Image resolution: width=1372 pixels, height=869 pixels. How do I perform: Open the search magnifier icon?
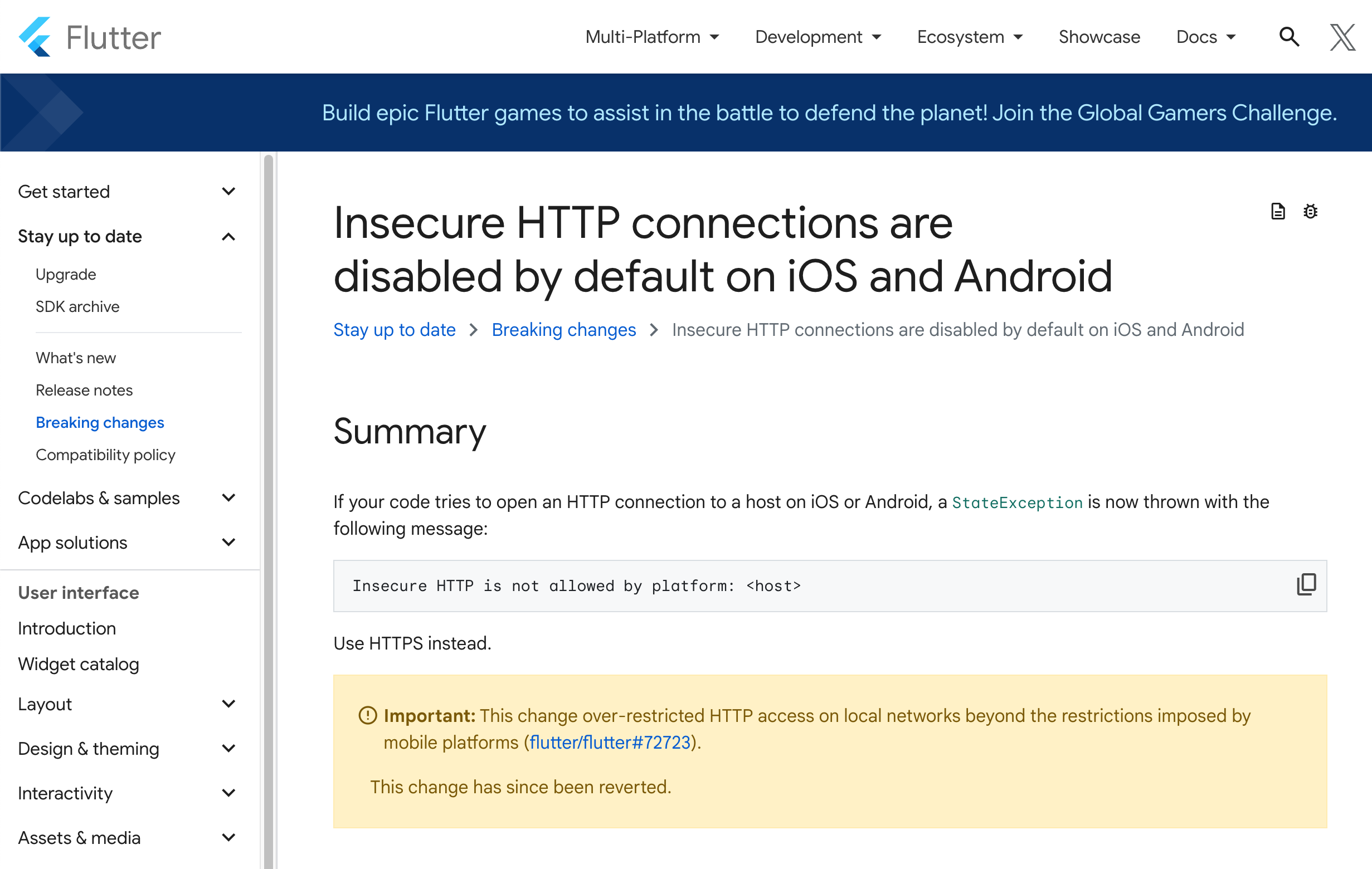tap(1290, 37)
